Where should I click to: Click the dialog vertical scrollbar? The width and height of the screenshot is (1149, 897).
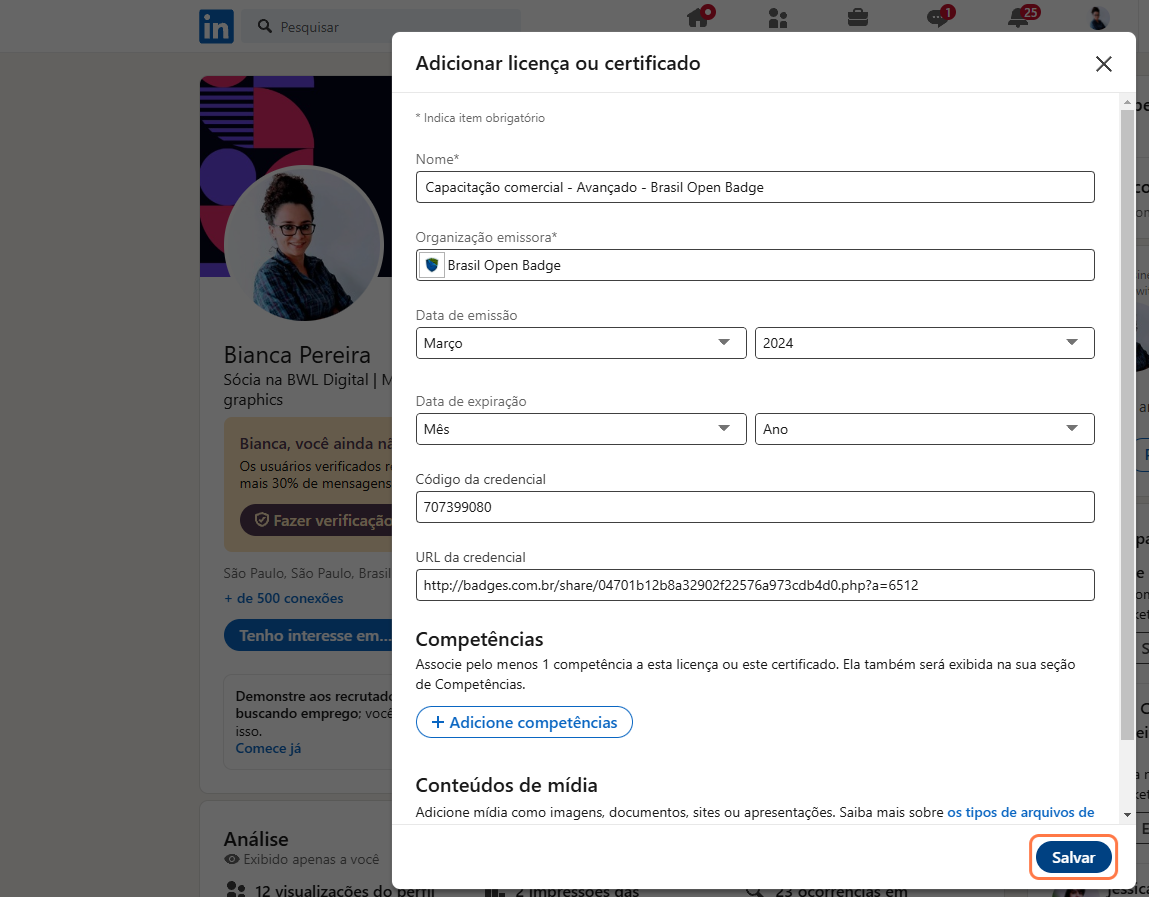[1127, 425]
